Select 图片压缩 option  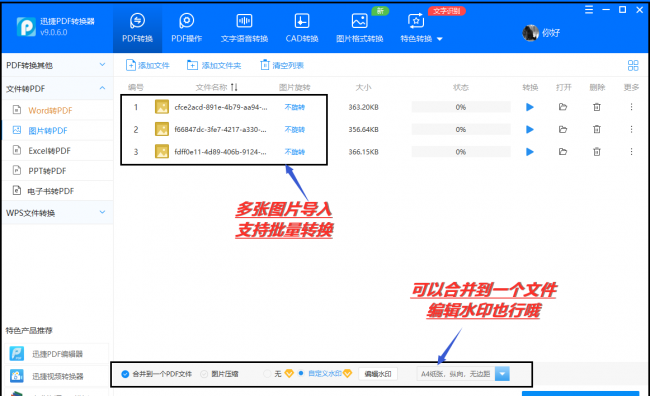point(219,374)
